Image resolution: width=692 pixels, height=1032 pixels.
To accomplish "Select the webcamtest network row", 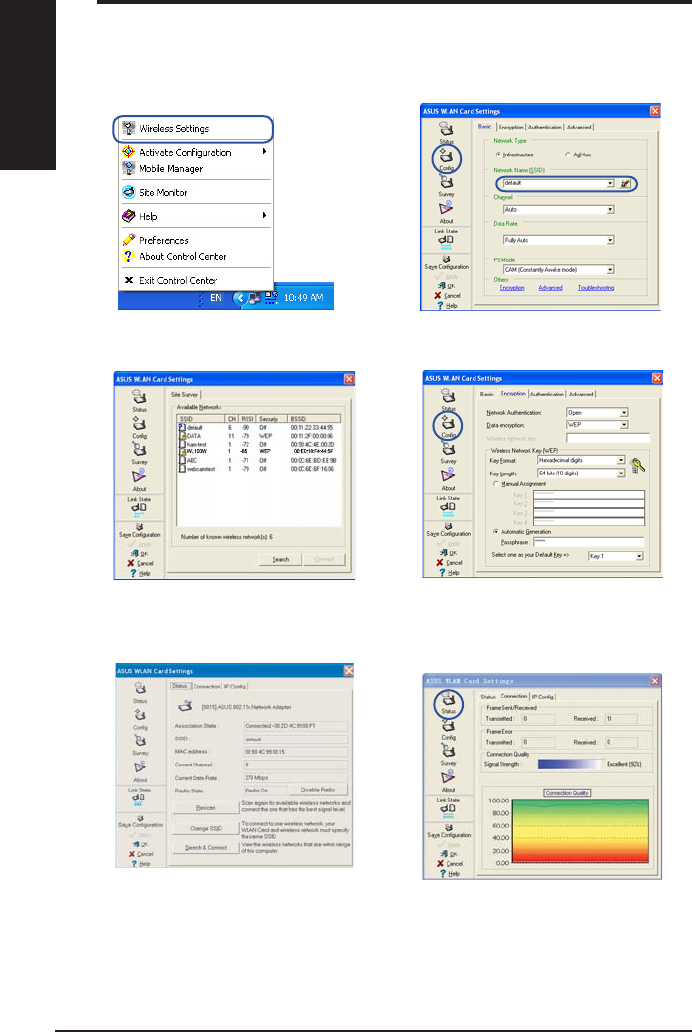I will 259,469.
